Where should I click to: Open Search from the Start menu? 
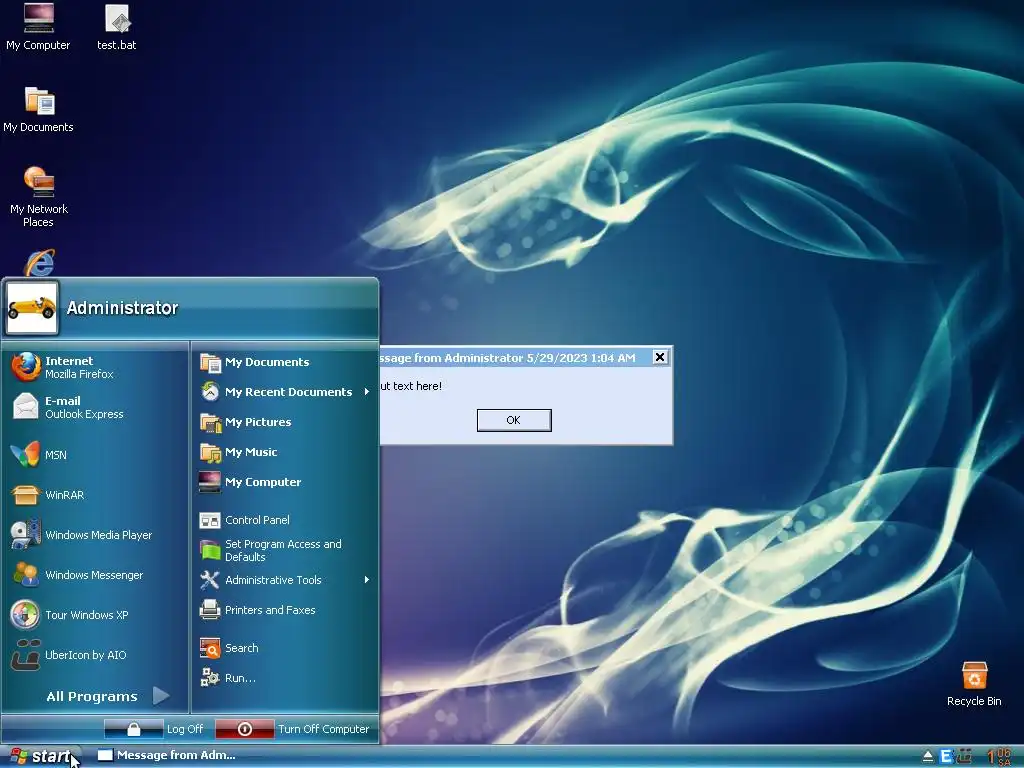pyautogui.click(x=285, y=648)
